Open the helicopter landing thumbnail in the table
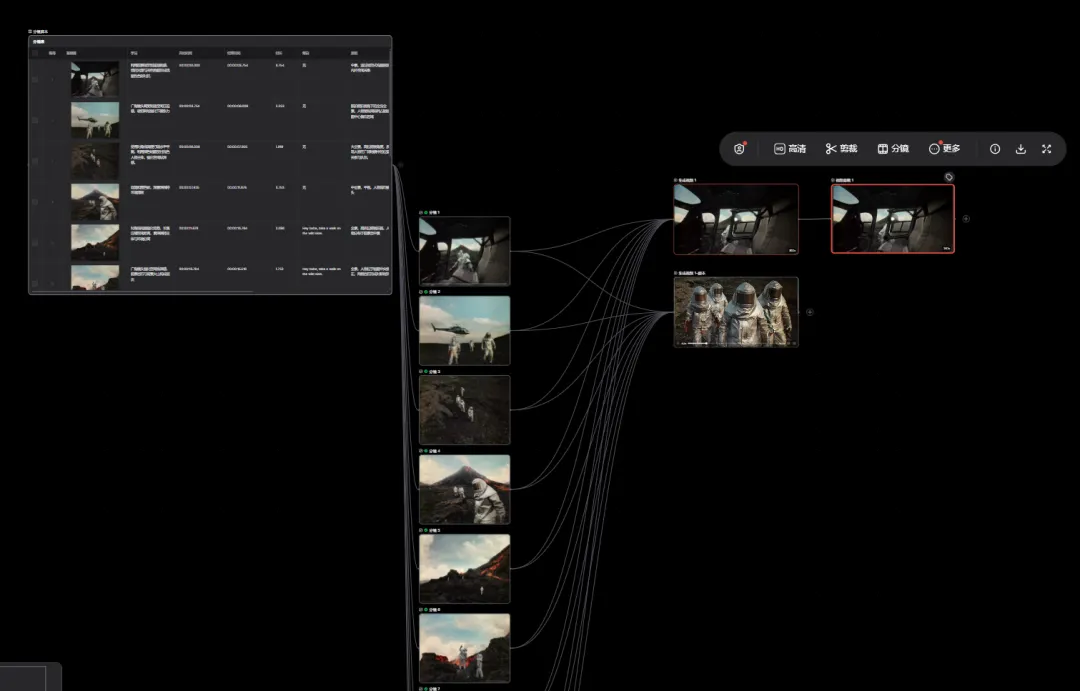This screenshot has height=691, width=1080. pyautogui.click(x=95, y=120)
